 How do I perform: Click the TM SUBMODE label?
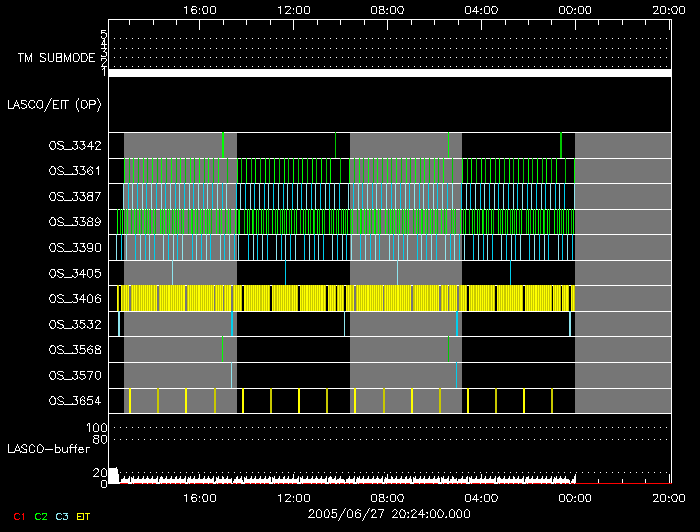[56, 58]
